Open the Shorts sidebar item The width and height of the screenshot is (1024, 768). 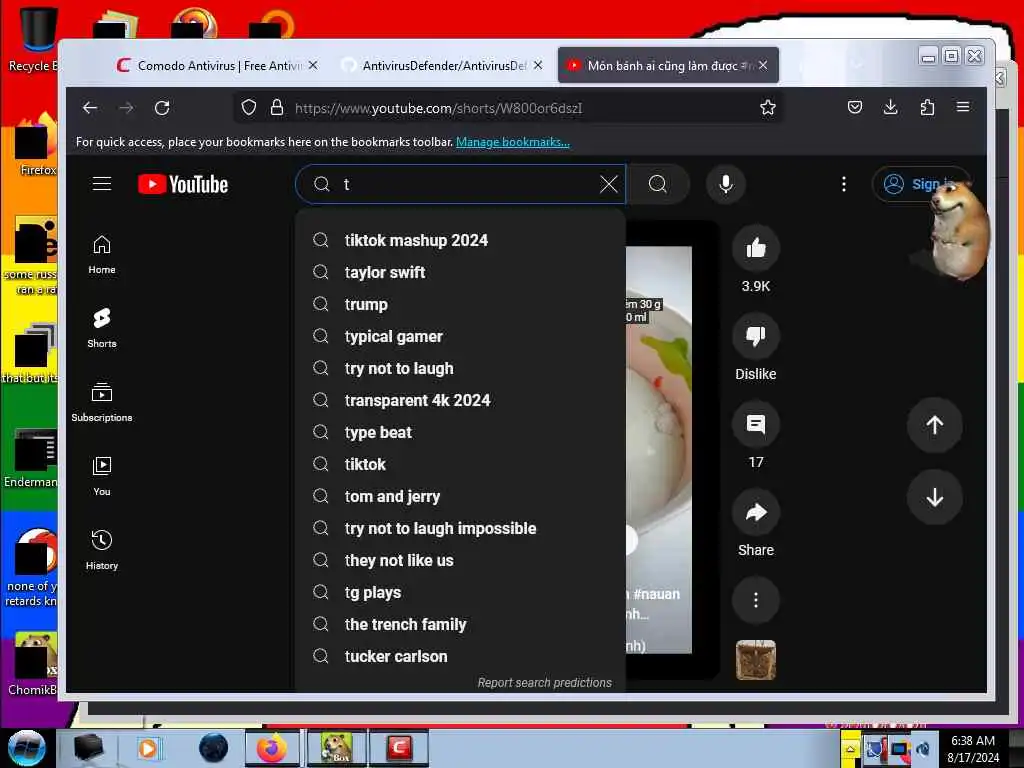[x=102, y=328]
